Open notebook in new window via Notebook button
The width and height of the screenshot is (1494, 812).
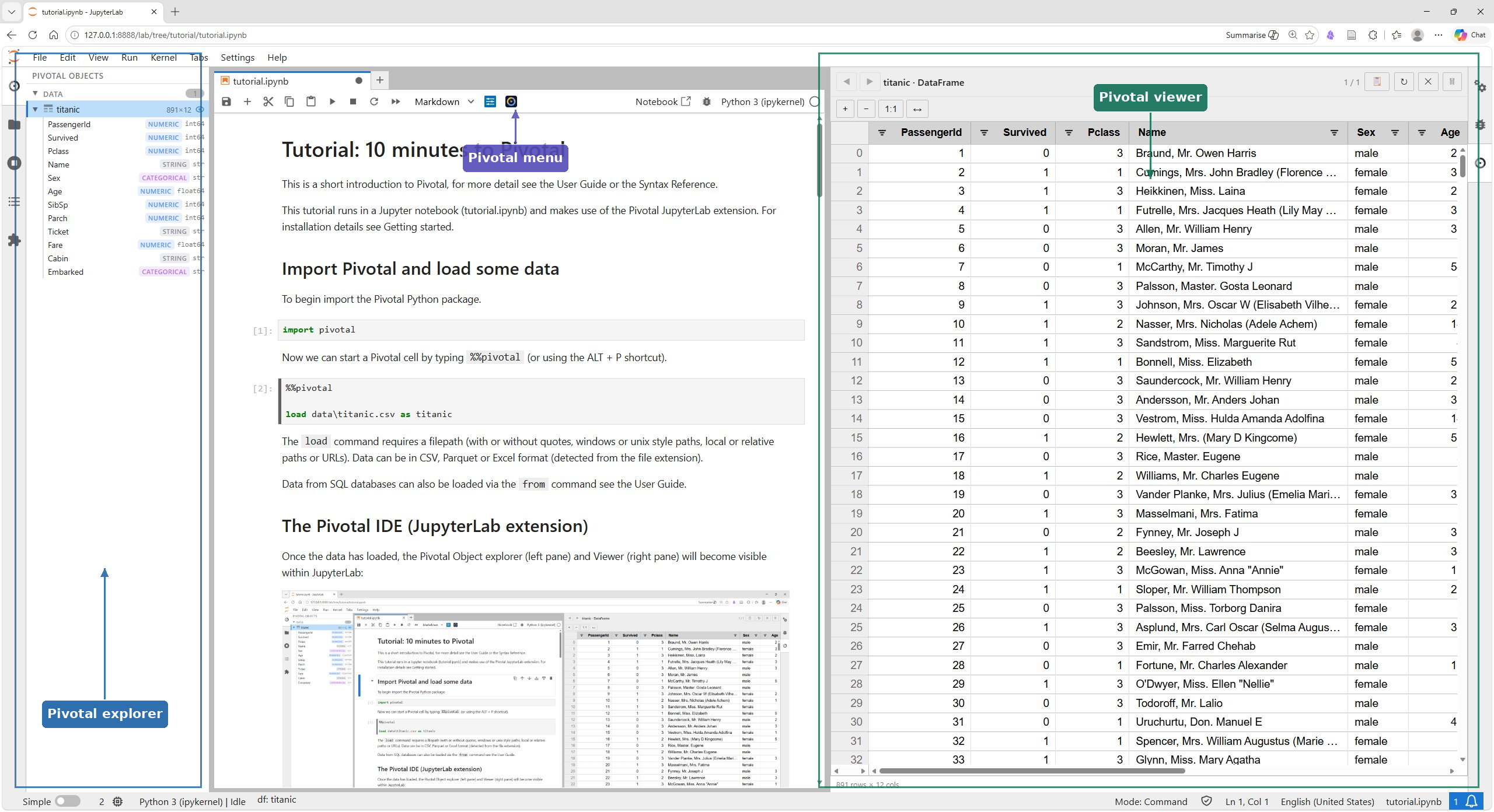663,101
